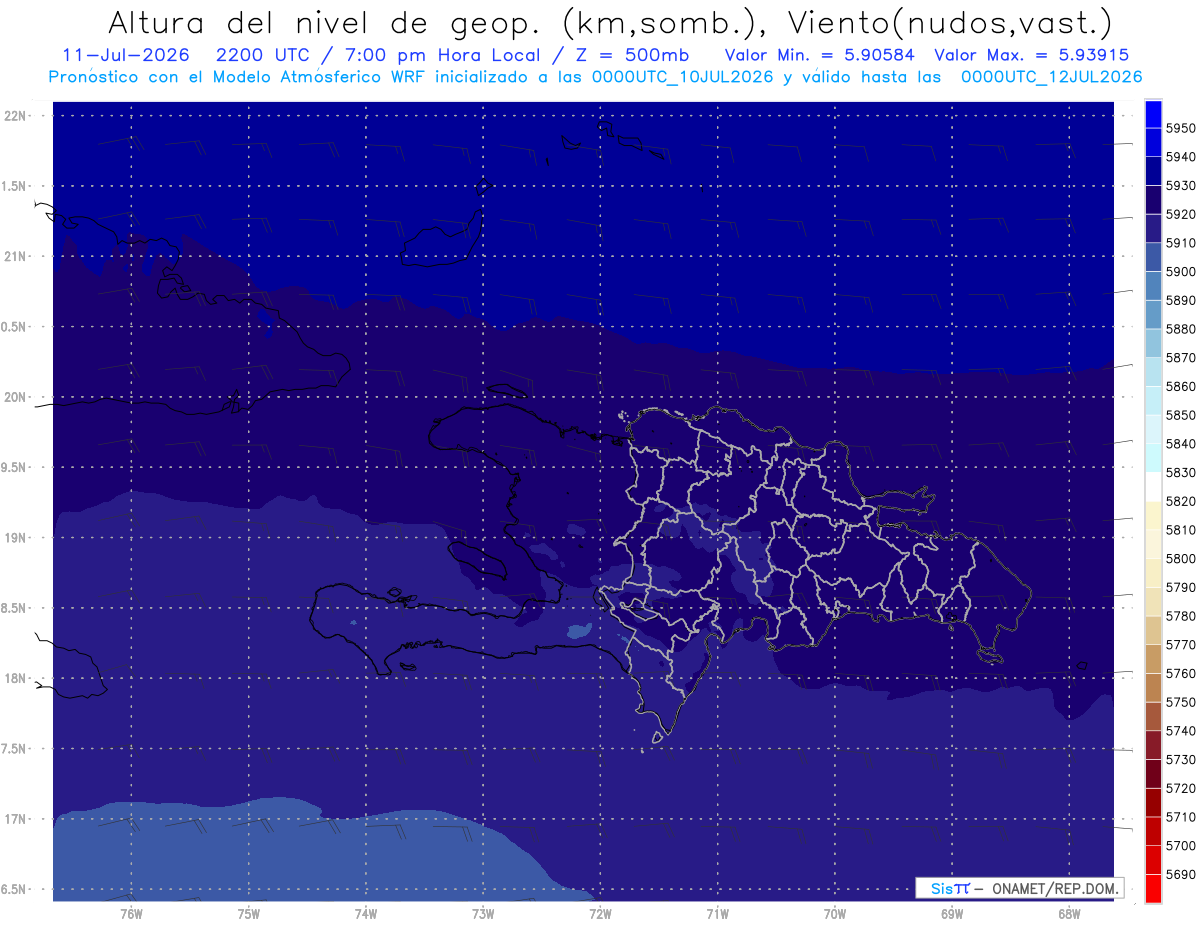Image resolution: width=1200 pixels, height=927 pixels.
Task: Click the 5950 legend label
Action: [1181, 128]
